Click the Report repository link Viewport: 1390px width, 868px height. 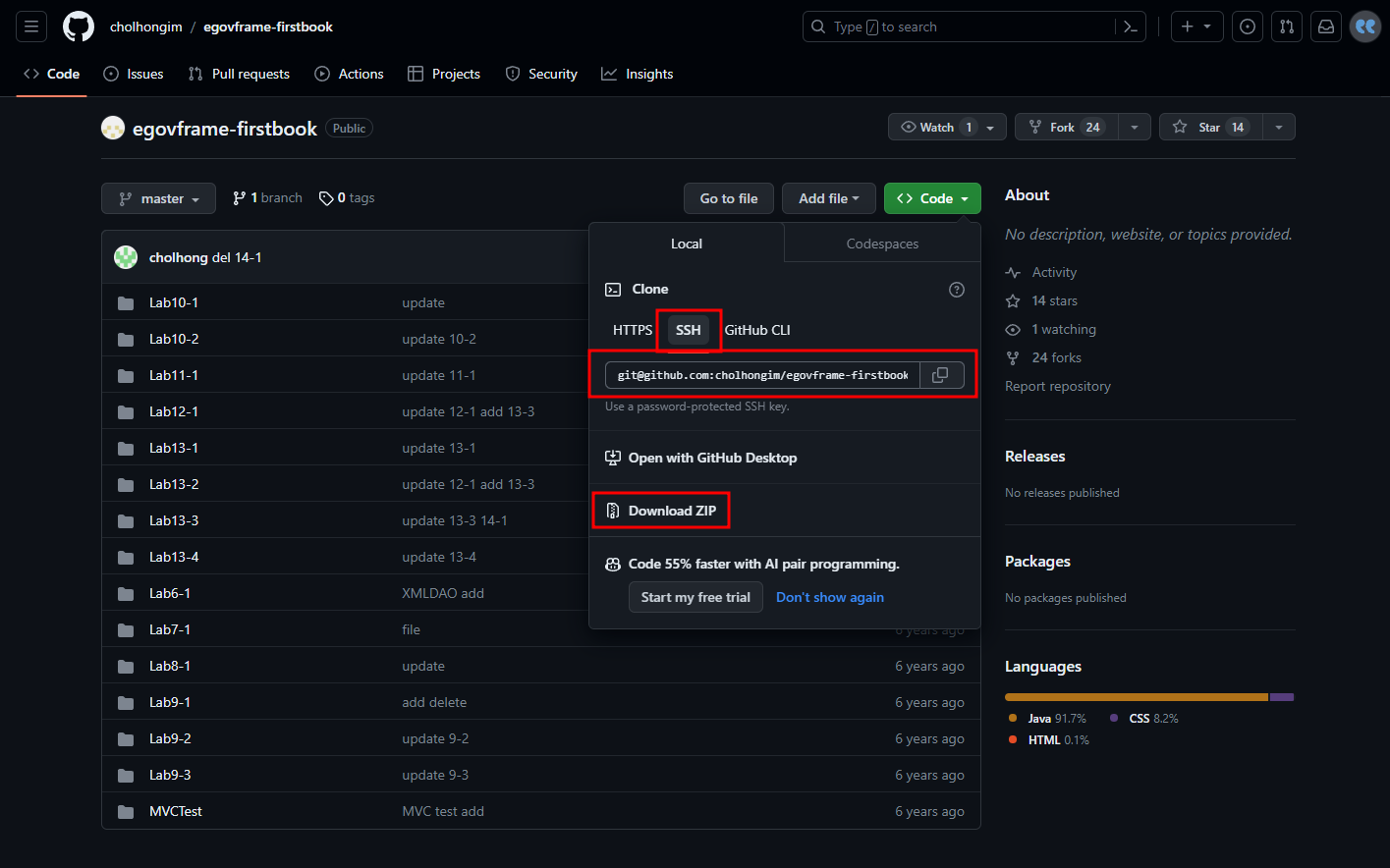pos(1058,386)
